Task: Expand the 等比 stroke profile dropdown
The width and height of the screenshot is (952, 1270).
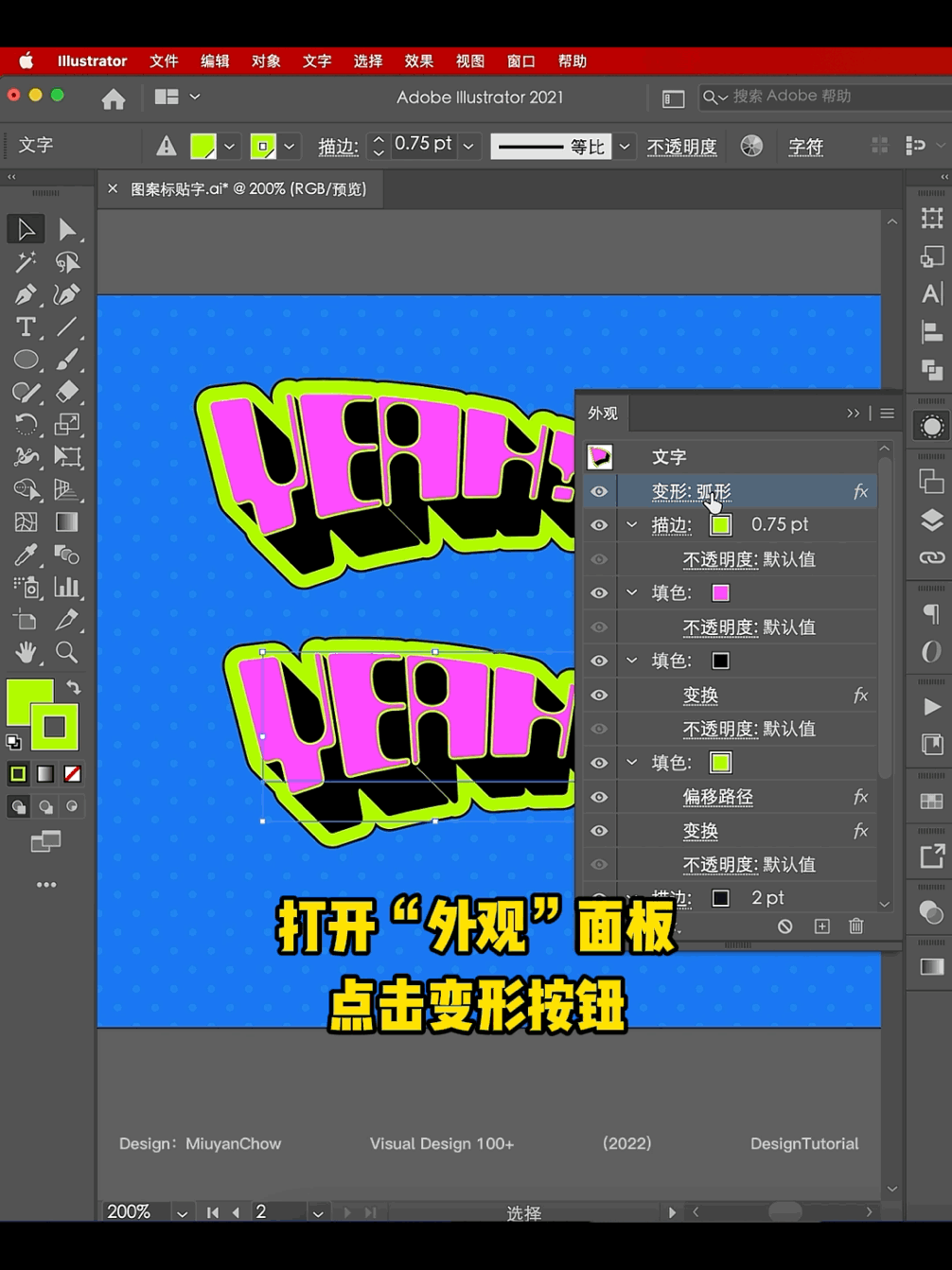Action: pos(625,146)
